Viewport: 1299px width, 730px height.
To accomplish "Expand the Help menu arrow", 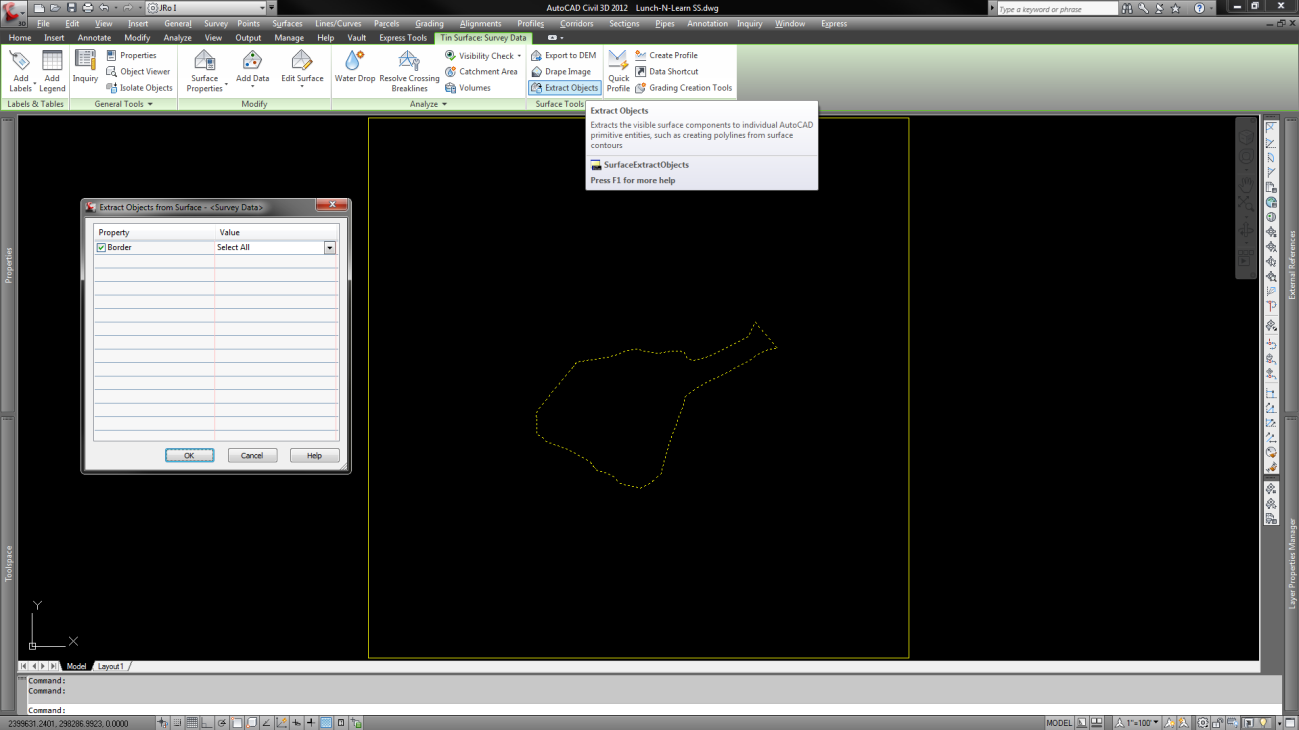I will pyautogui.click(x=1213, y=8).
